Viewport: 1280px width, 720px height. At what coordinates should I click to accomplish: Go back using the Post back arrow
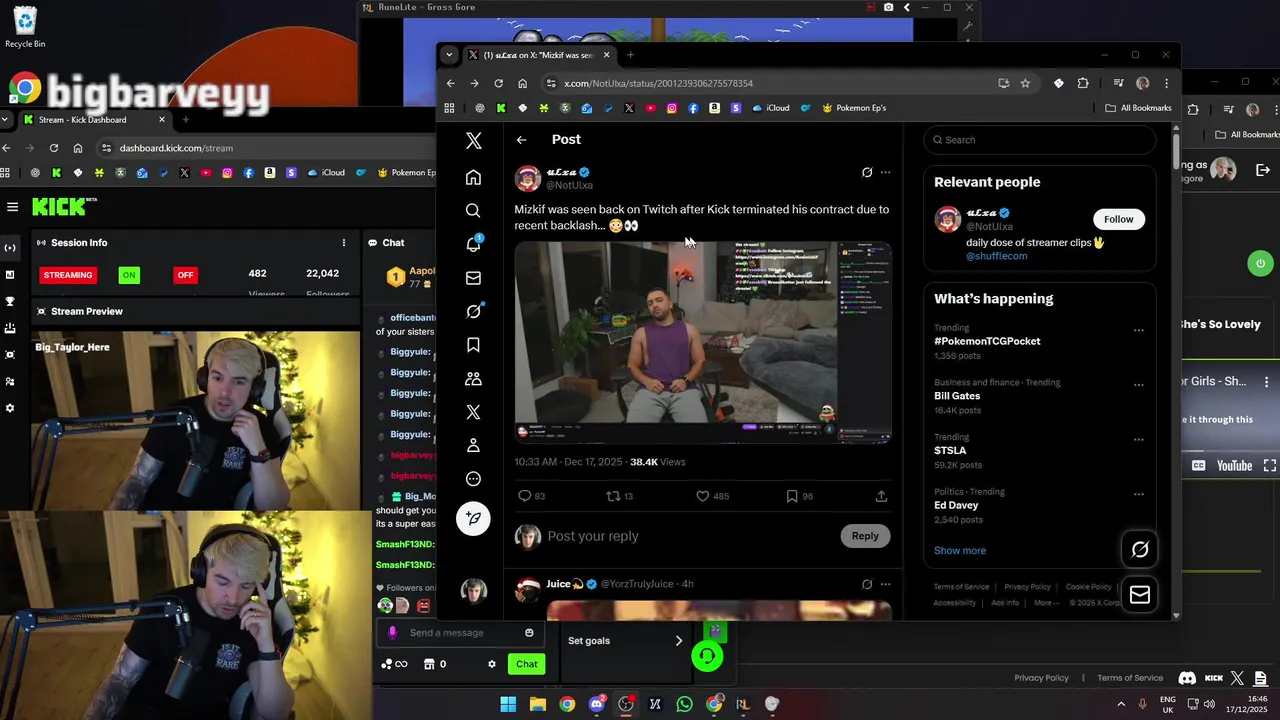click(521, 140)
